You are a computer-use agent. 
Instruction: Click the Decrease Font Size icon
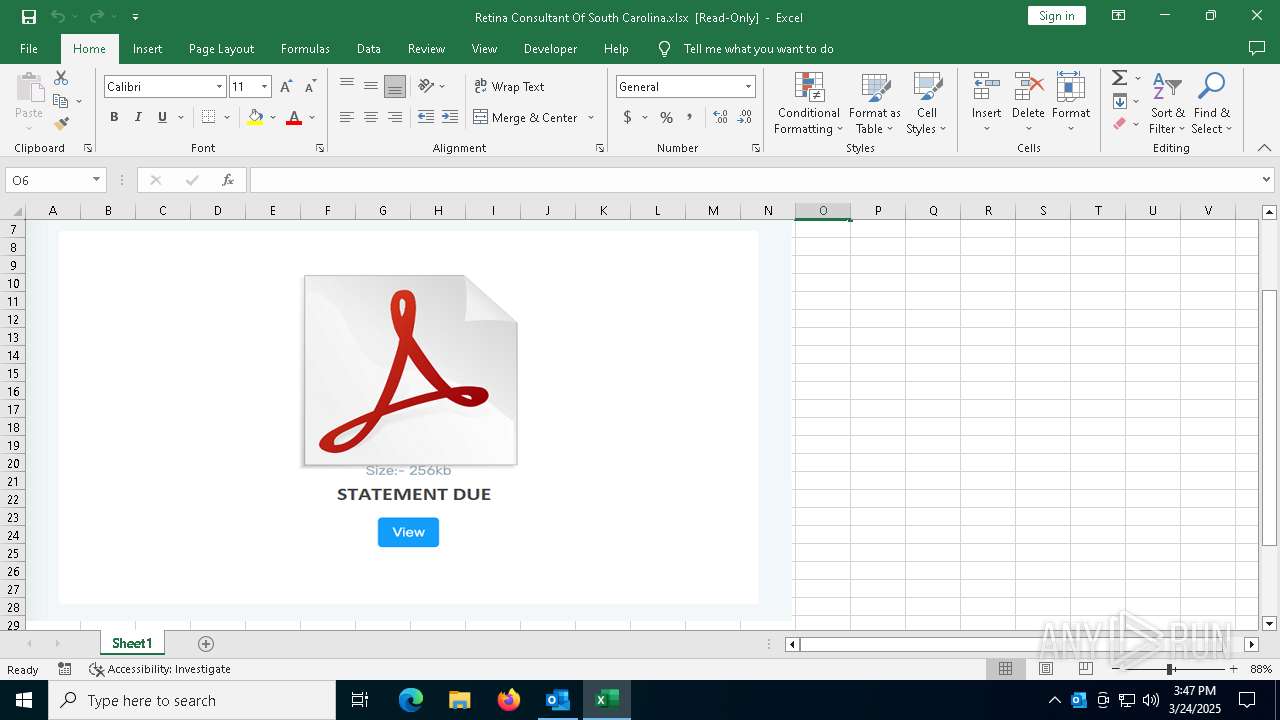[x=310, y=87]
